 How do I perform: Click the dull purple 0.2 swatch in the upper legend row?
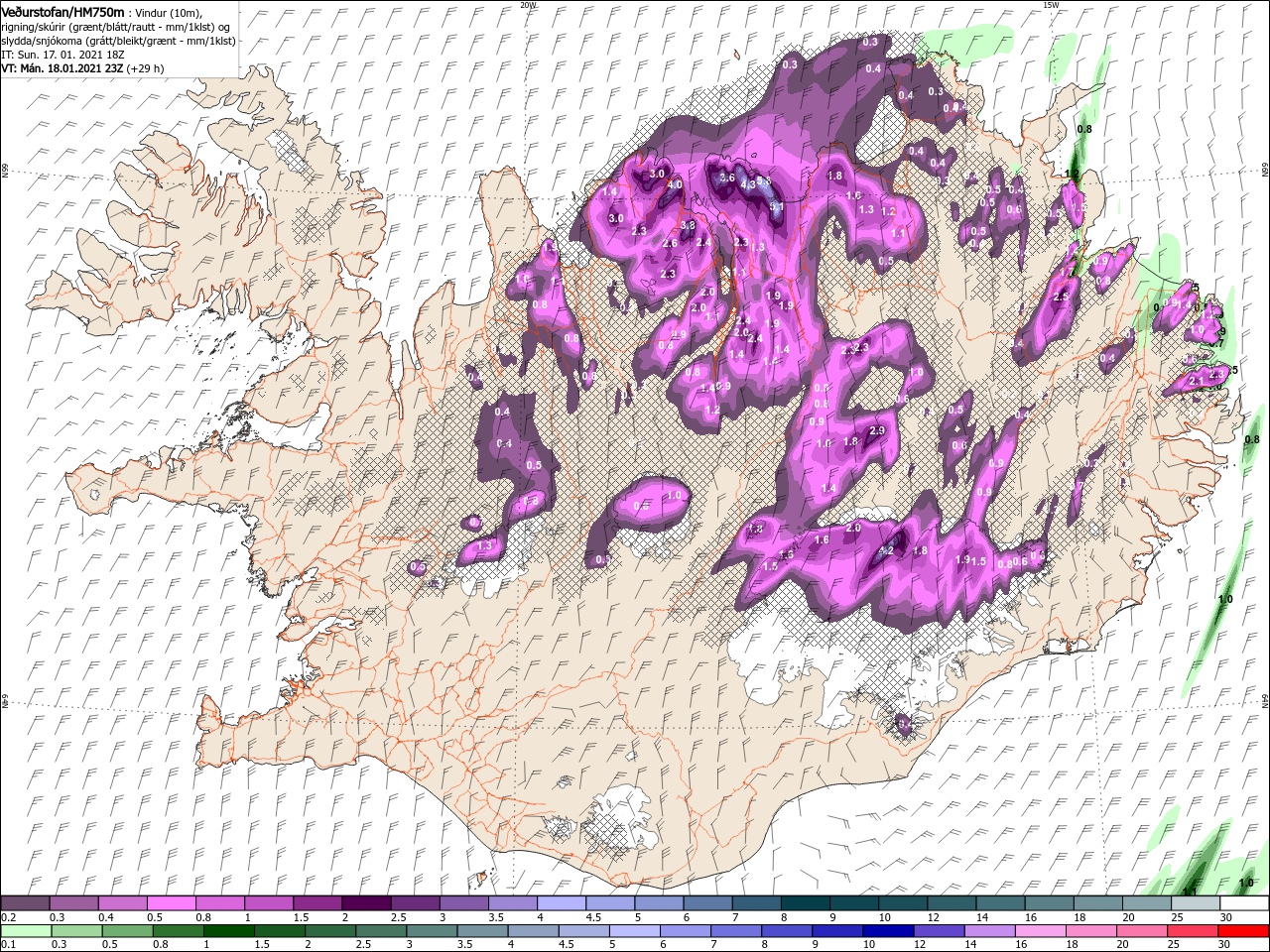pos(26,902)
